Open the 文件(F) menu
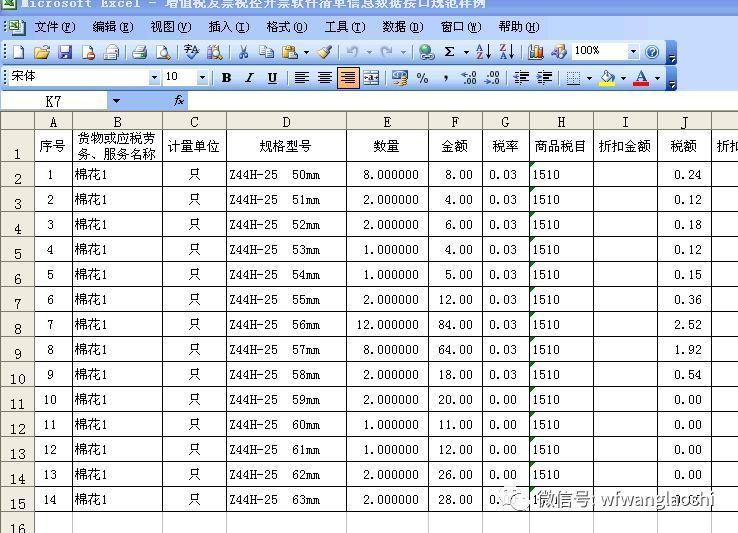The width and height of the screenshot is (738, 533). [x=55, y=27]
